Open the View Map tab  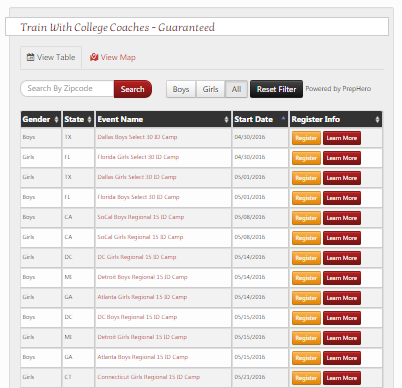click(x=113, y=57)
